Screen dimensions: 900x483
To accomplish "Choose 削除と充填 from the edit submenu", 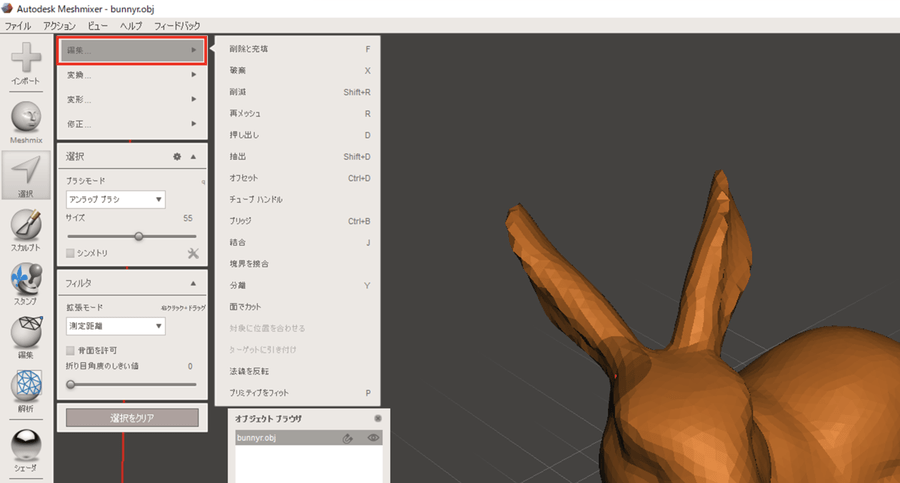I will tap(297, 49).
